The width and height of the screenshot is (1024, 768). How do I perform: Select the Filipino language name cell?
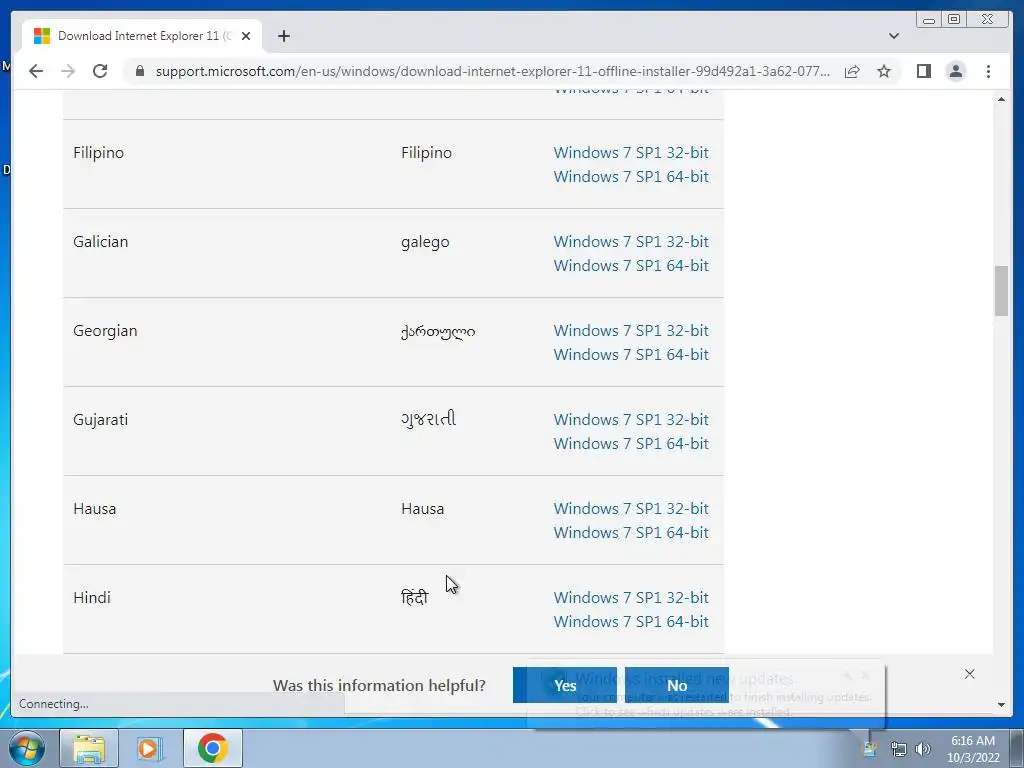pyautogui.click(x=99, y=153)
